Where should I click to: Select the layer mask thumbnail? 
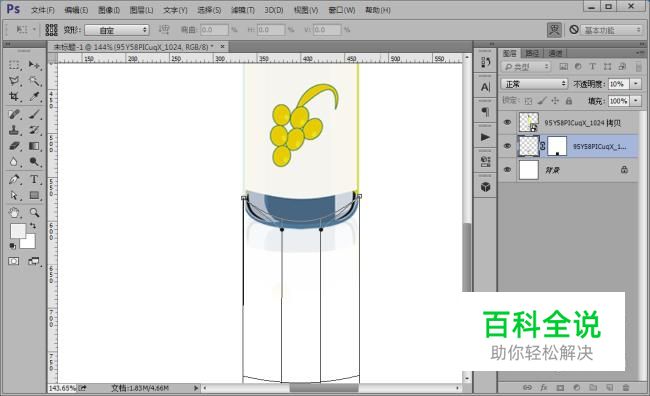557,146
